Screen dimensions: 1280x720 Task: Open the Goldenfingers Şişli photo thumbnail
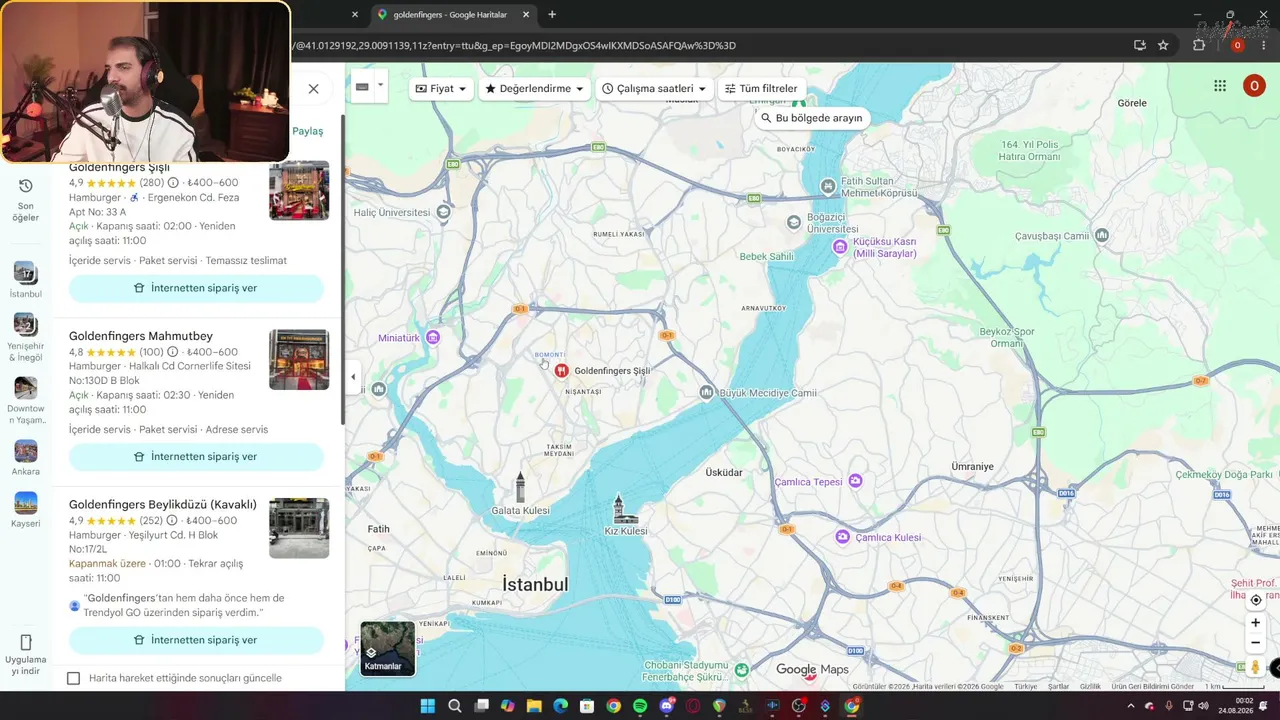tap(299, 191)
